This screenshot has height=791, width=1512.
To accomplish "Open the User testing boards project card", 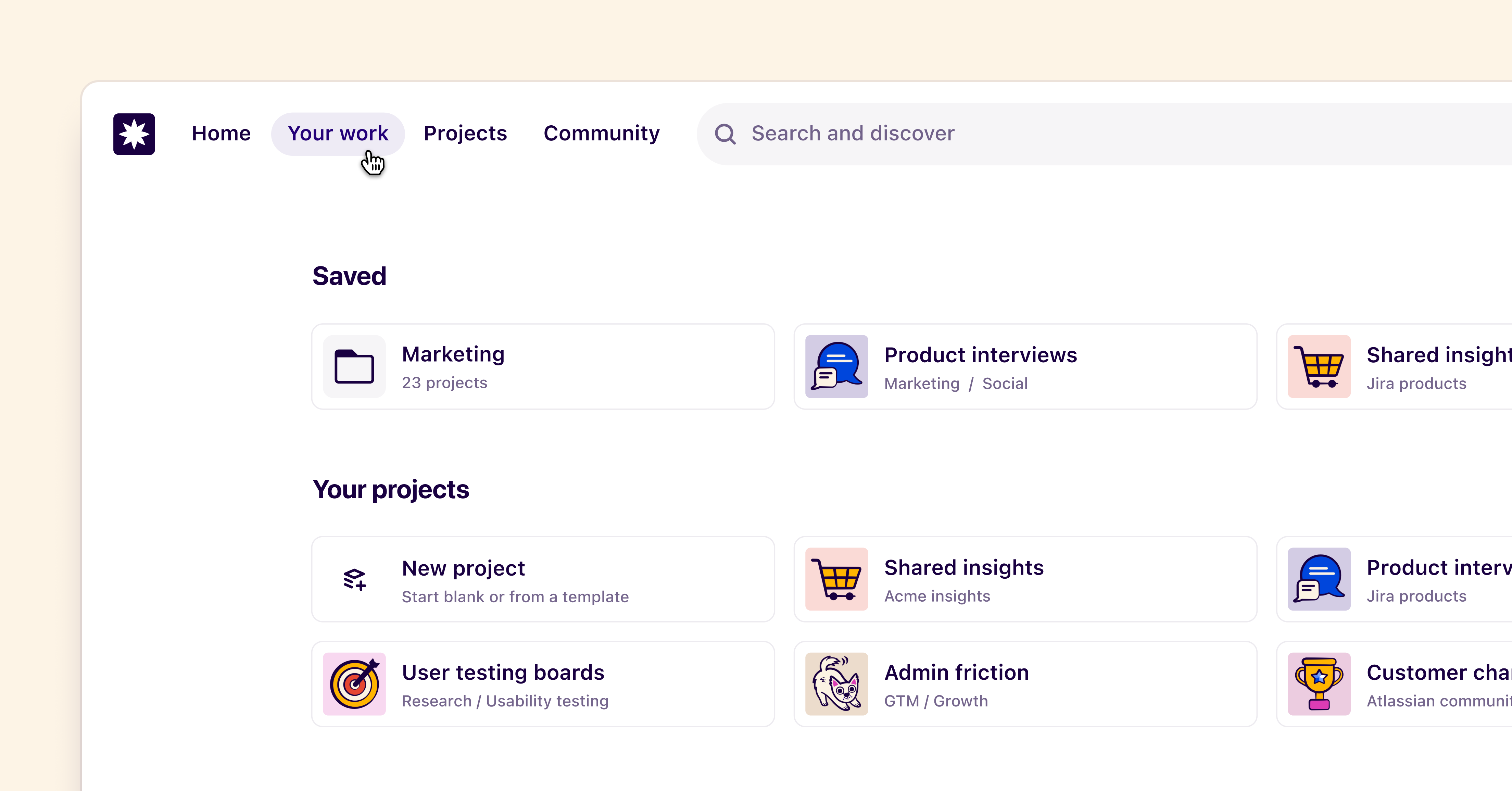I will 542,683.
